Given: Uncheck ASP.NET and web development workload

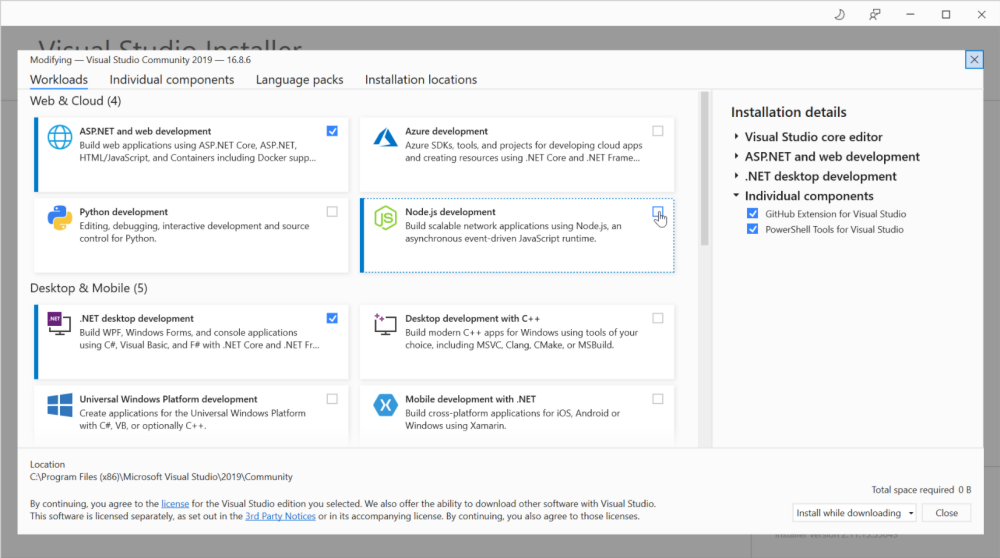Looking at the screenshot, I should tap(332, 131).
